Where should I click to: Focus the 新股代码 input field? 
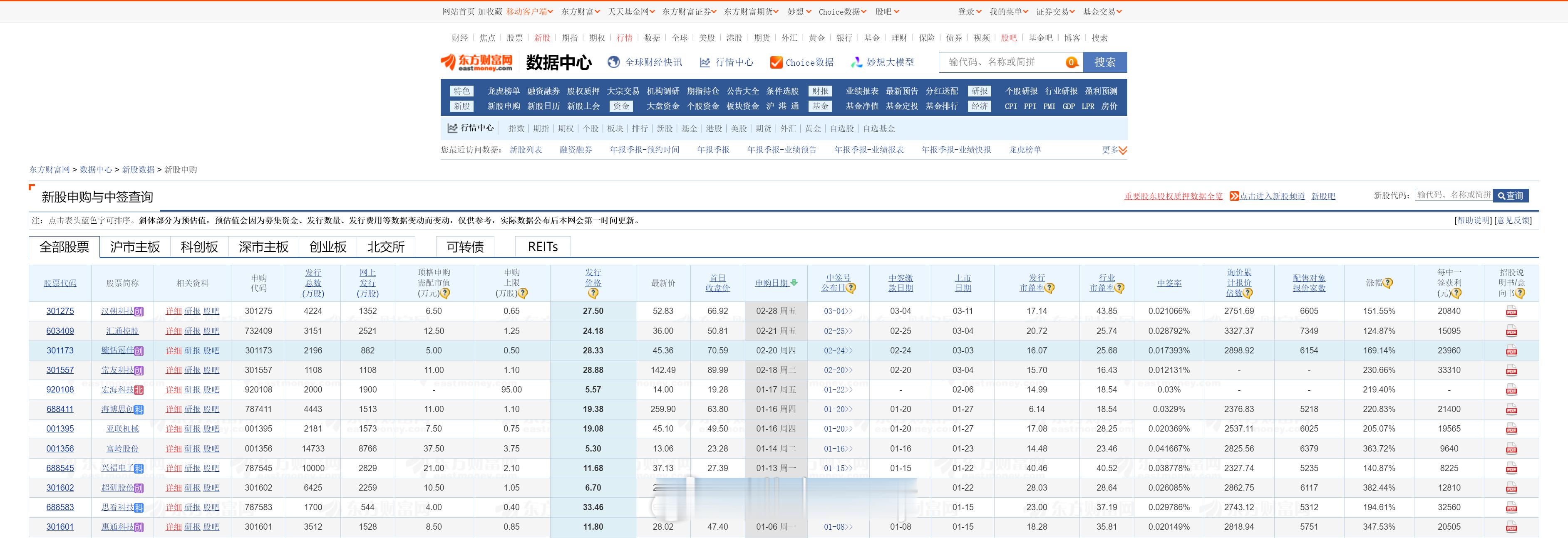1454,195
